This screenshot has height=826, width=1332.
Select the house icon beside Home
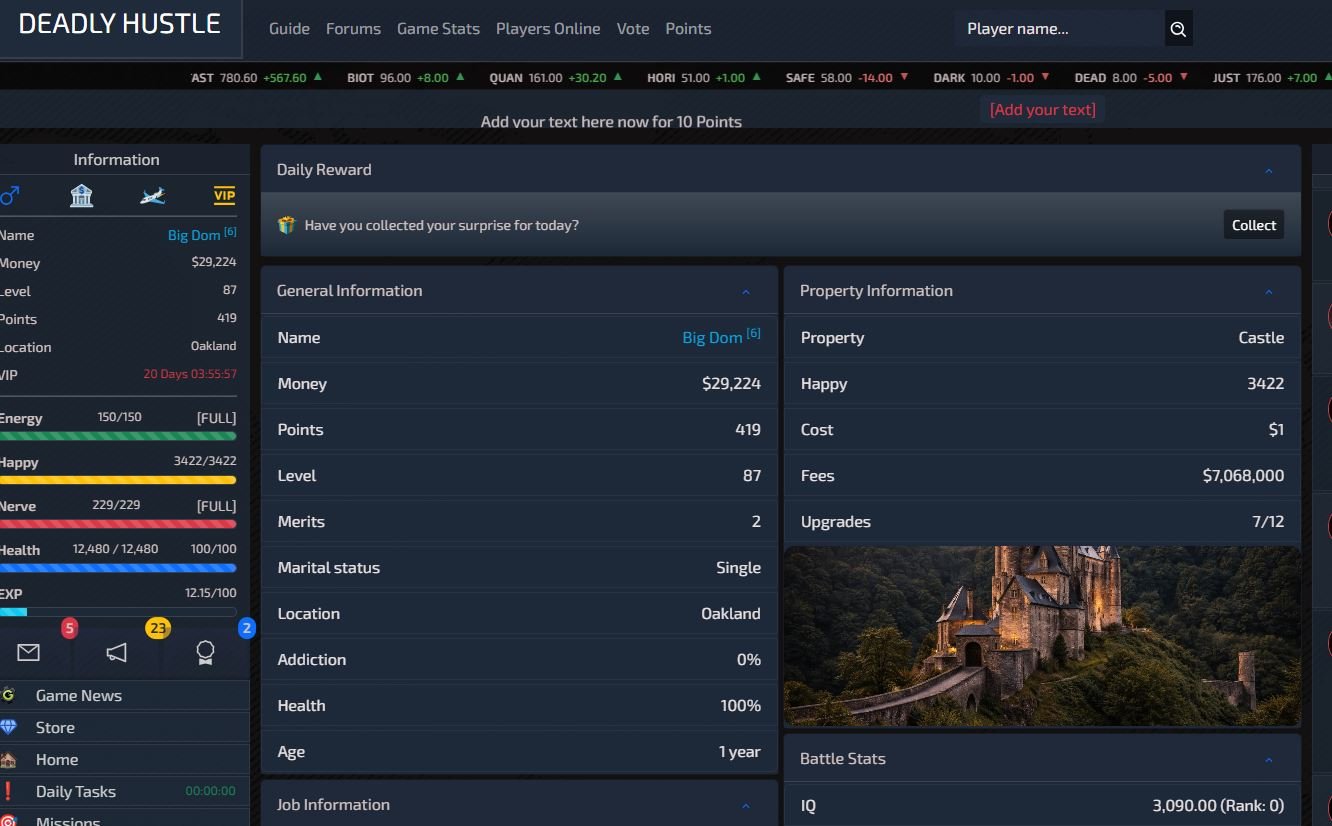pyautogui.click(x=10, y=760)
